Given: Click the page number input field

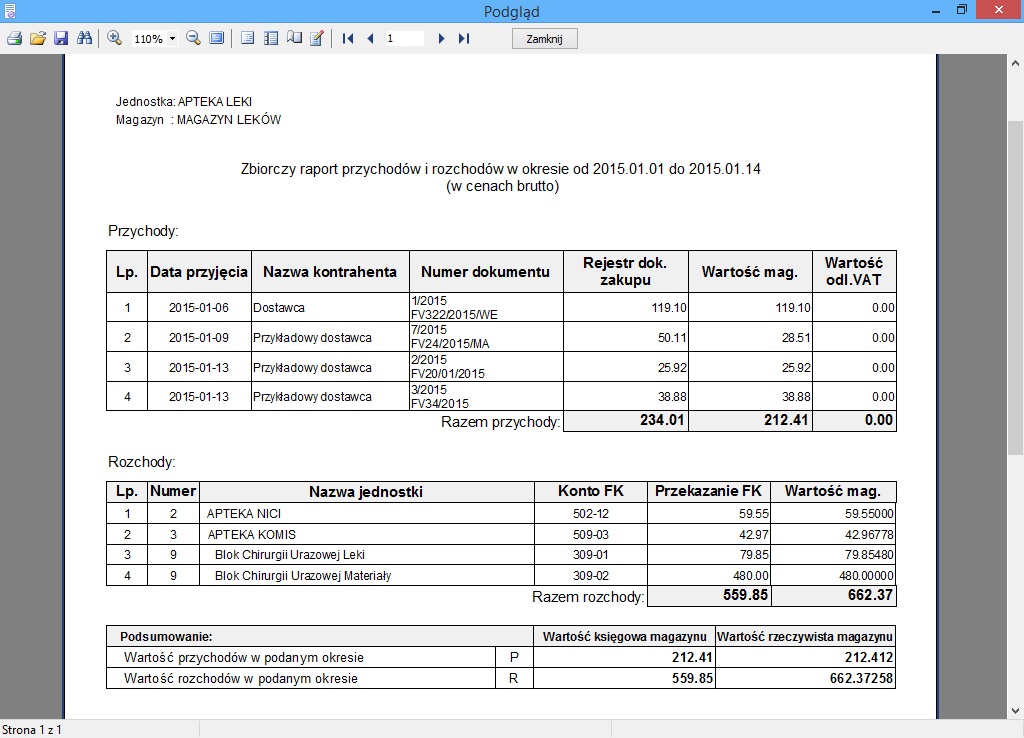Looking at the screenshot, I should click(x=404, y=39).
